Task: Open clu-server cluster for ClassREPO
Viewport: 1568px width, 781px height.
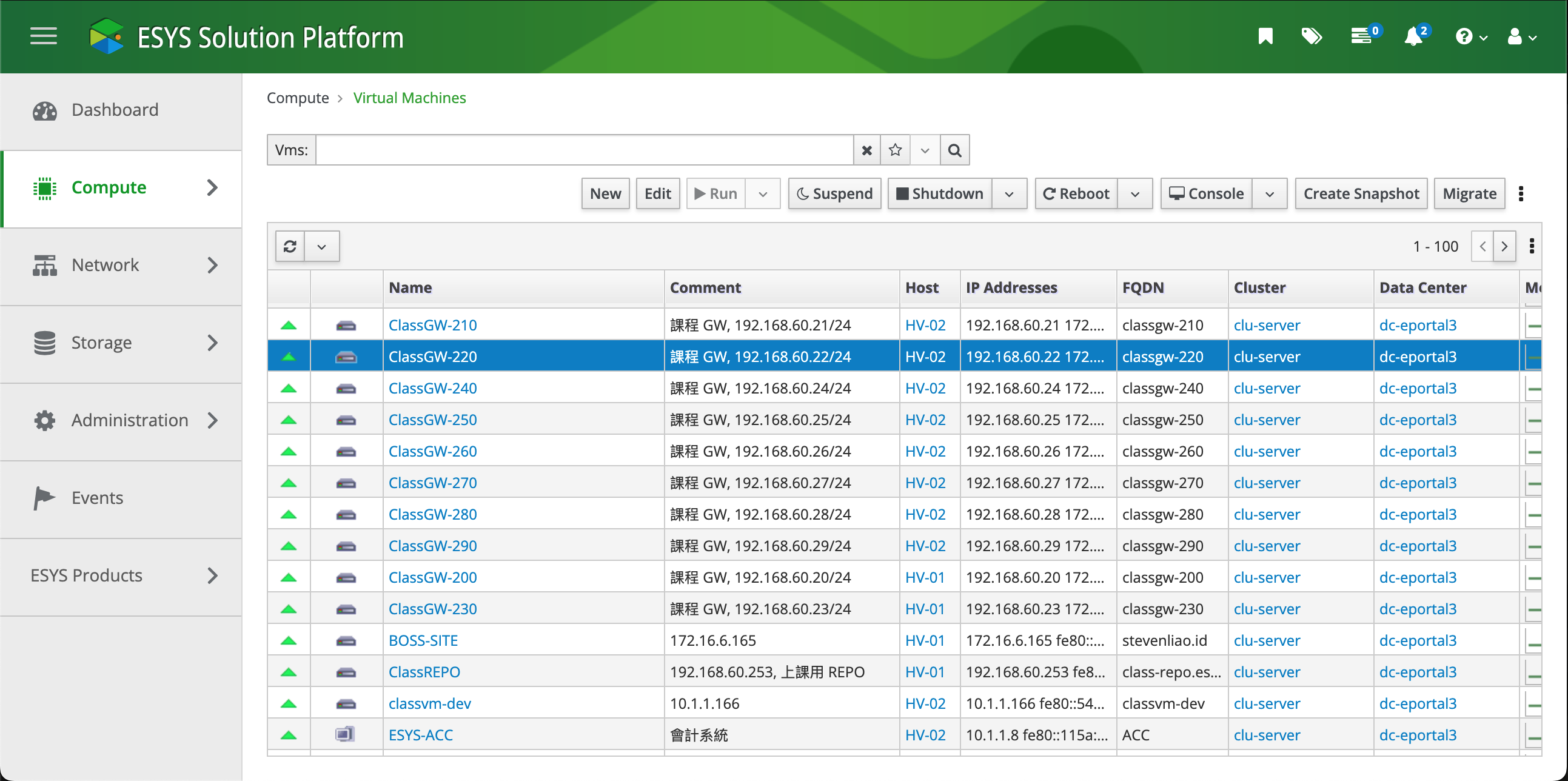Action: click(x=1267, y=672)
